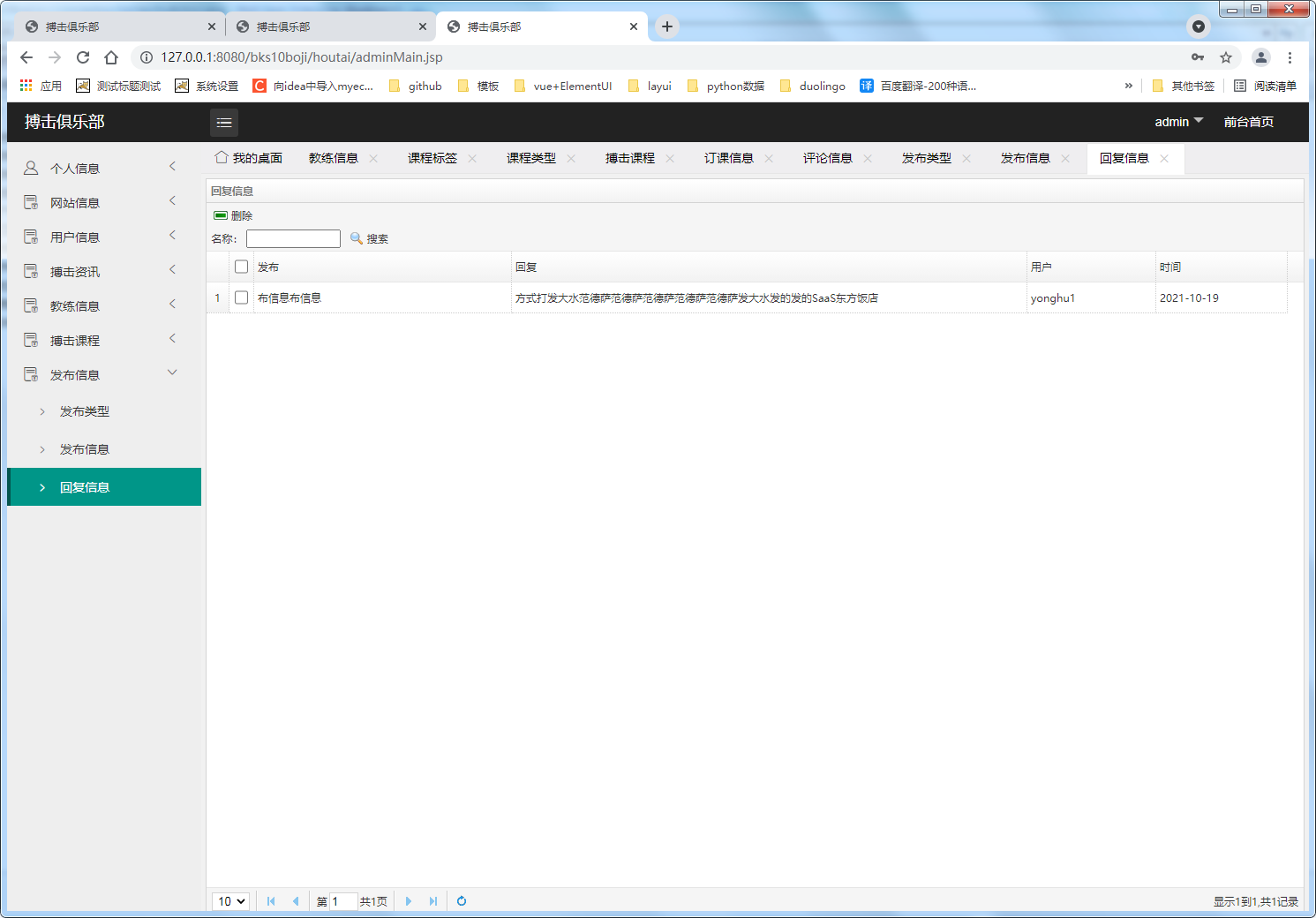
Task: Click the page number input field
Action: (342, 901)
